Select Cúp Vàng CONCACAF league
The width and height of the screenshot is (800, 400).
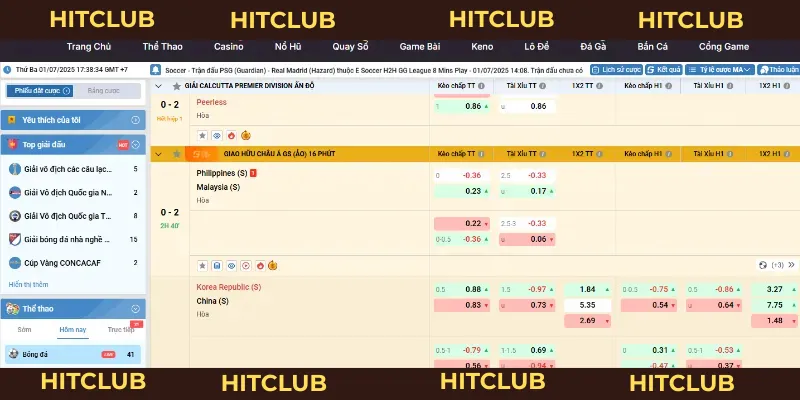click(x=73, y=263)
